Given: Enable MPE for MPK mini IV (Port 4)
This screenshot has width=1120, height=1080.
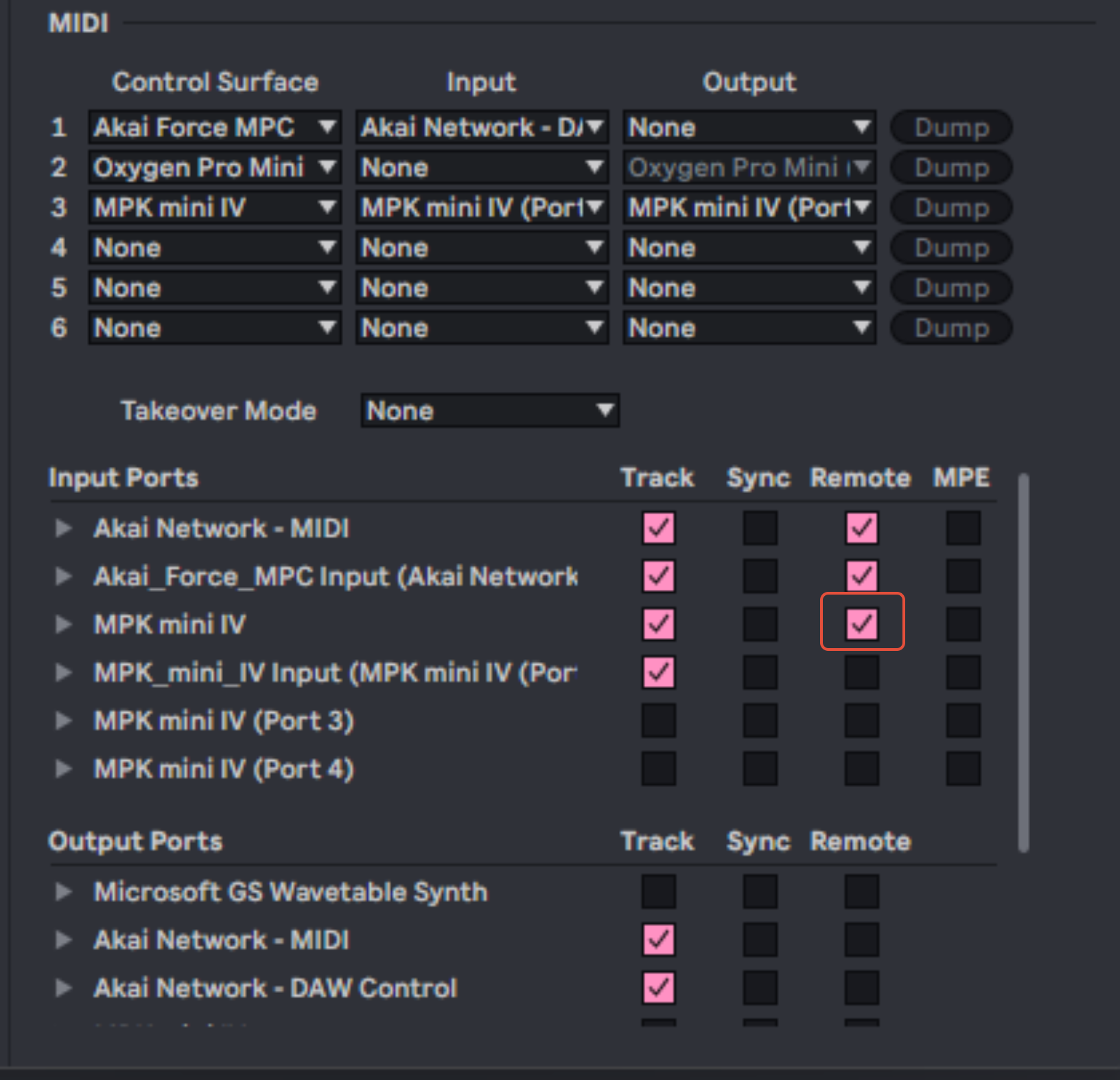Looking at the screenshot, I should click(964, 768).
